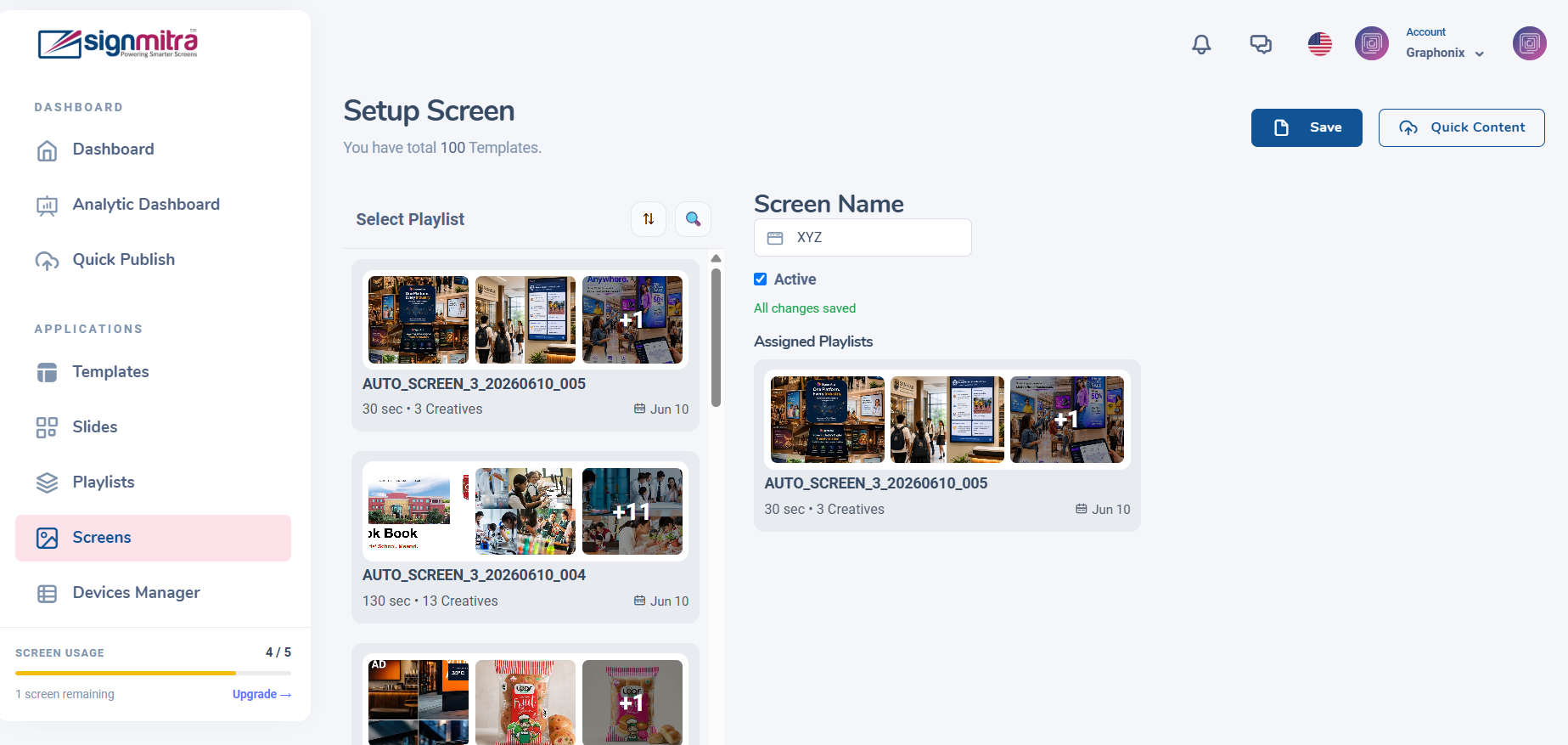Search playlists with the magnifier icon

click(693, 219)
